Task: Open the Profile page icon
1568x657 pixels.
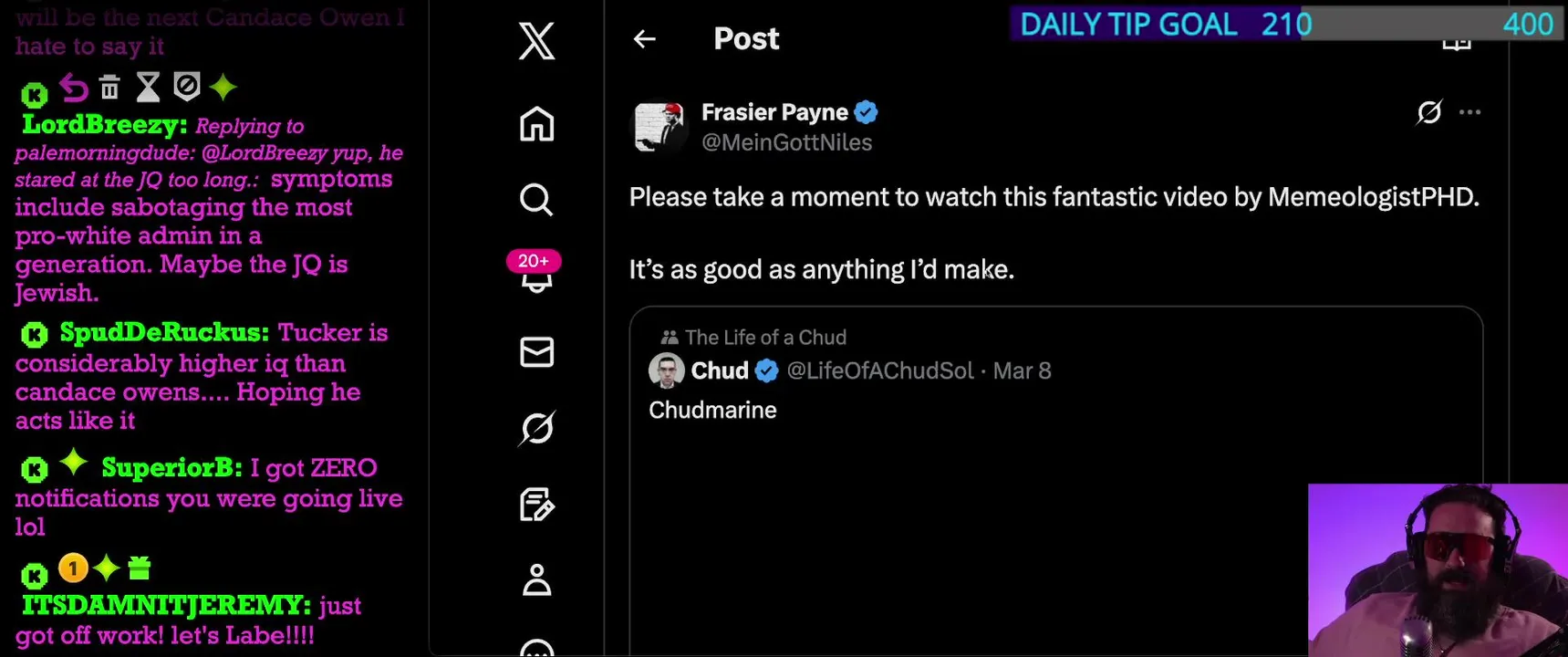Action: (536, 579)
